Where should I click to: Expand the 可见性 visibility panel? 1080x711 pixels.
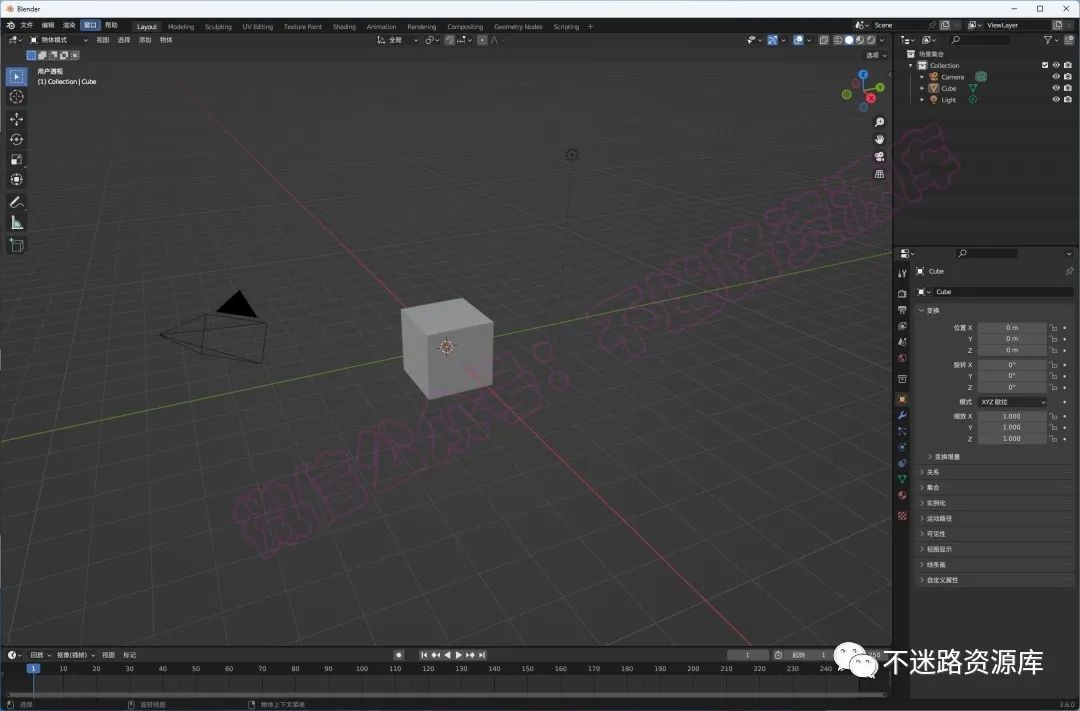point(995,534)
